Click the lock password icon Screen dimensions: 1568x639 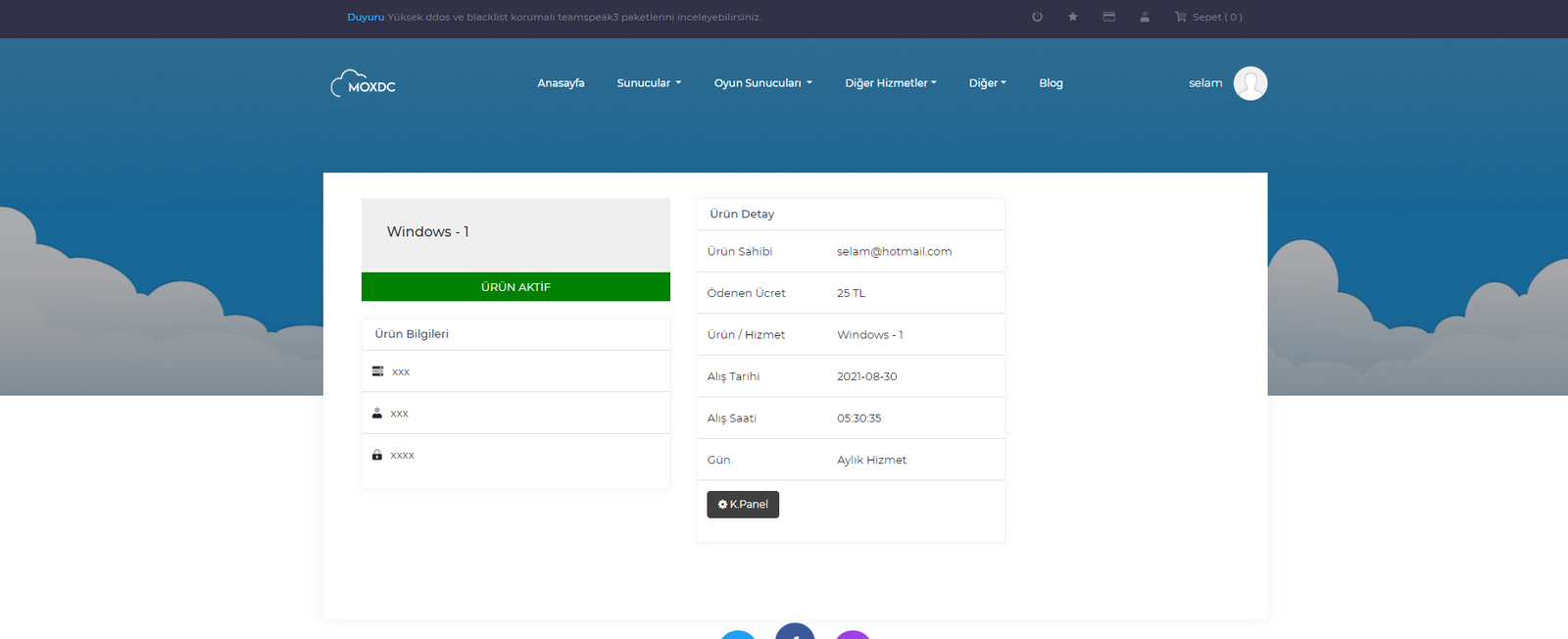377,455
